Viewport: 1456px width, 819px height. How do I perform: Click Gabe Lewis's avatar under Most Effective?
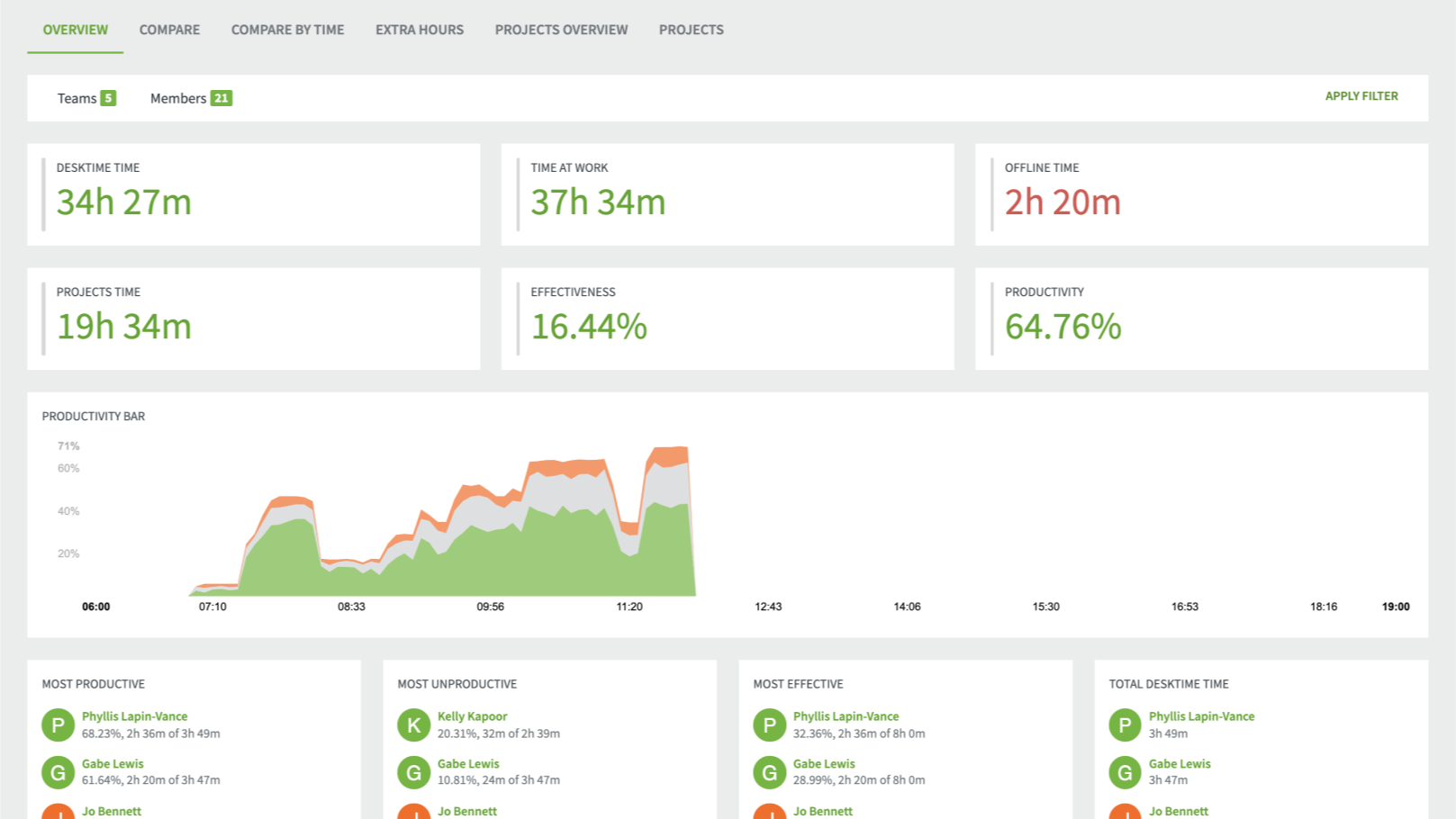(769, 772)
